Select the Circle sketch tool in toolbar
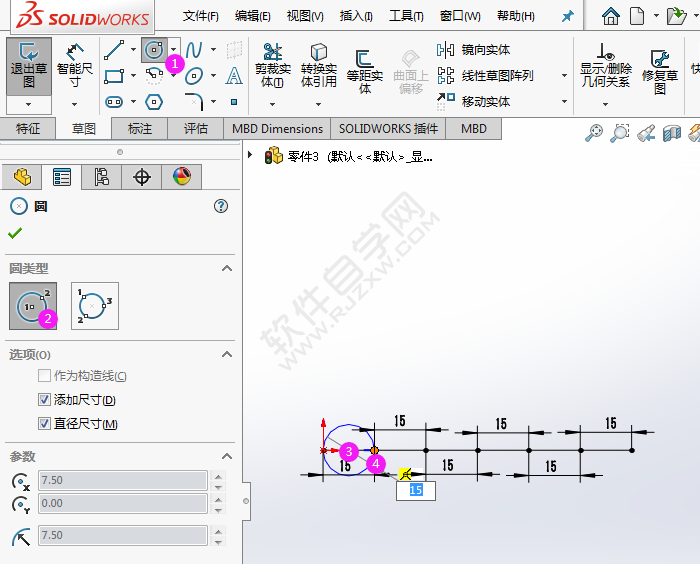The height and width of the screenshot is (564, 700). click(153, 49)
